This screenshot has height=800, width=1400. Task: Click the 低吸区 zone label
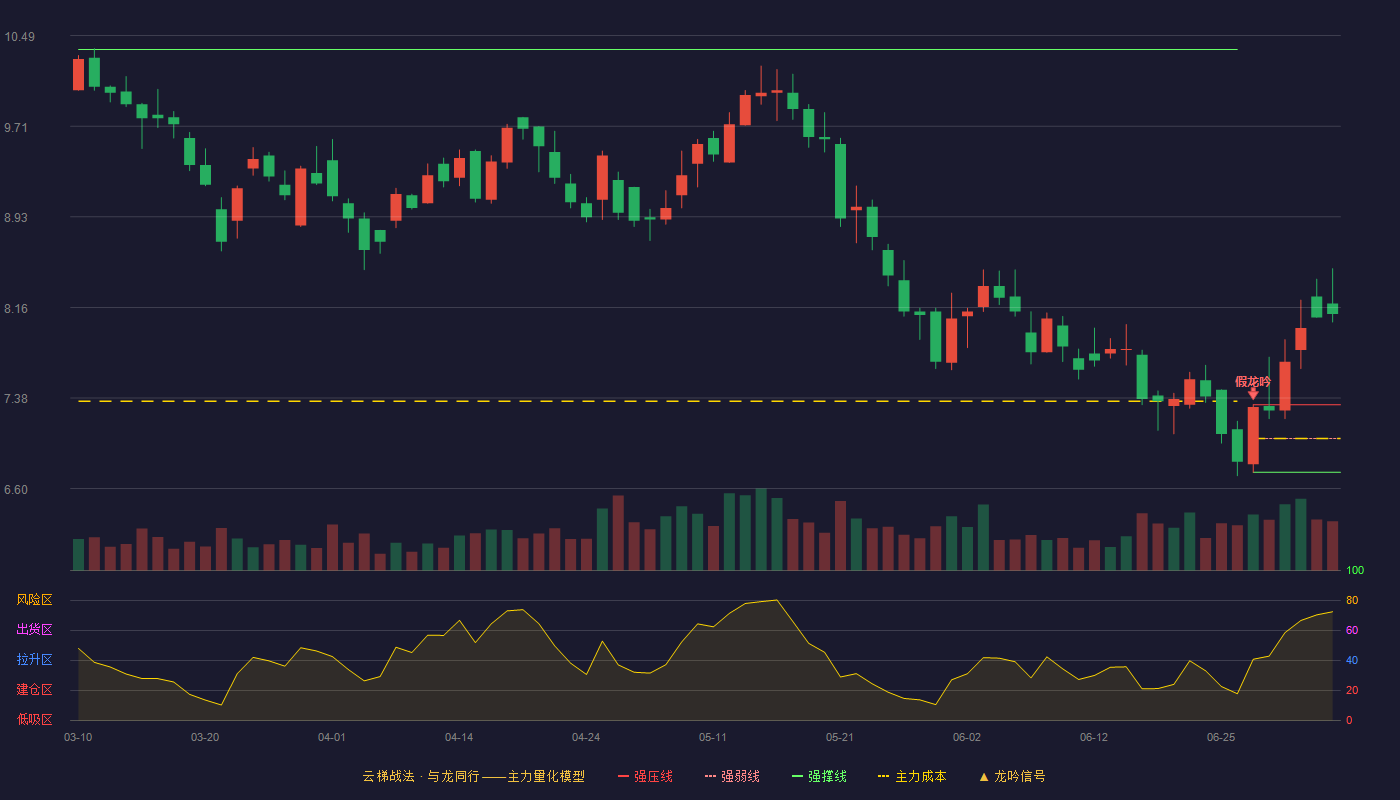[x=34, y=719]
